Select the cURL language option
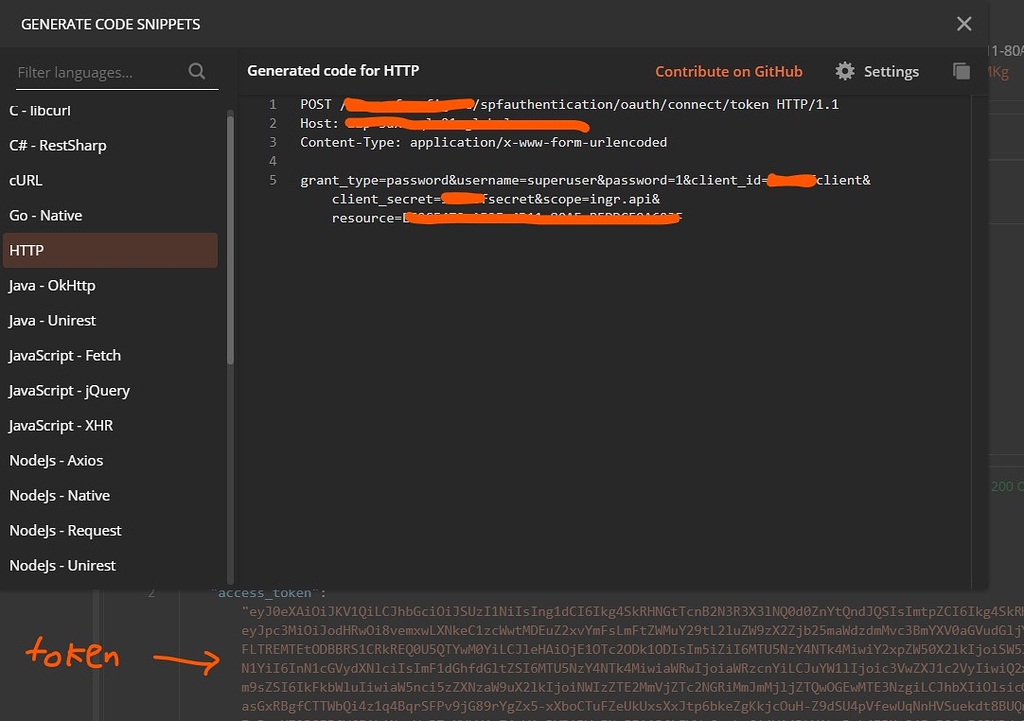 click(110, 180)
